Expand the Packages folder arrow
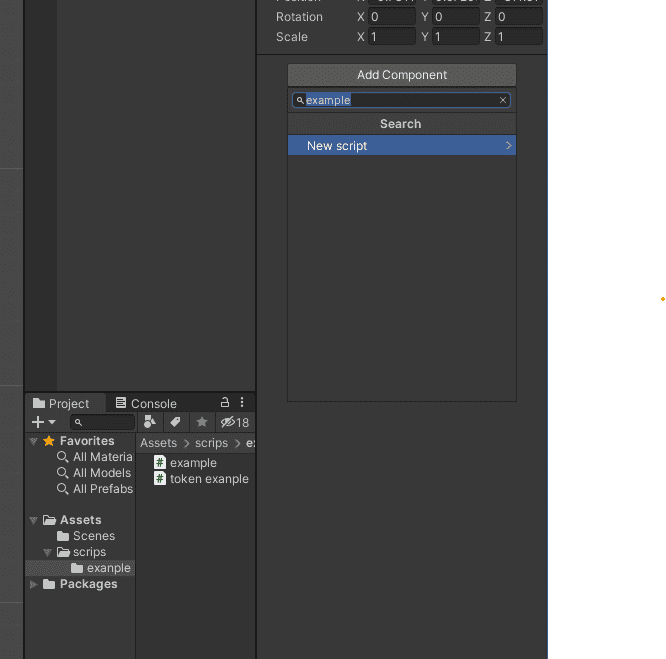Viewport: 666px width, 659px height. 34,584
